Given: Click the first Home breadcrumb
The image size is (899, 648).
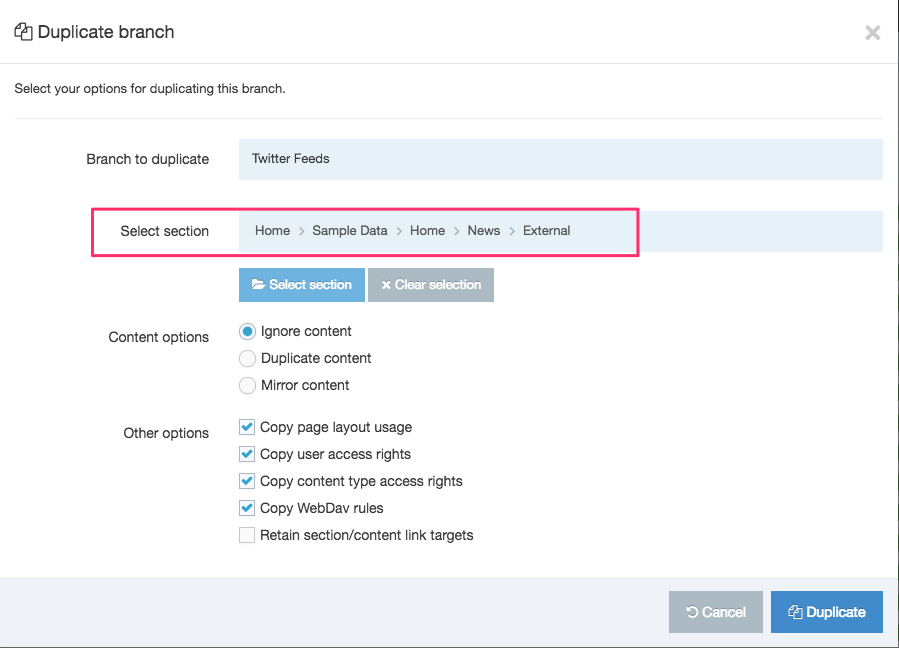Looking at the screenshot, I should tap(272, 231).
